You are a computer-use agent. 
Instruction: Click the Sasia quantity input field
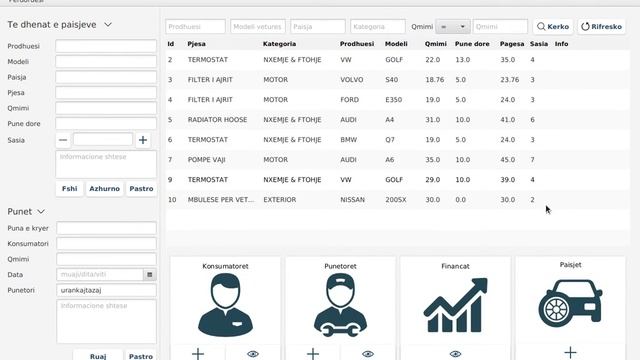103,140
